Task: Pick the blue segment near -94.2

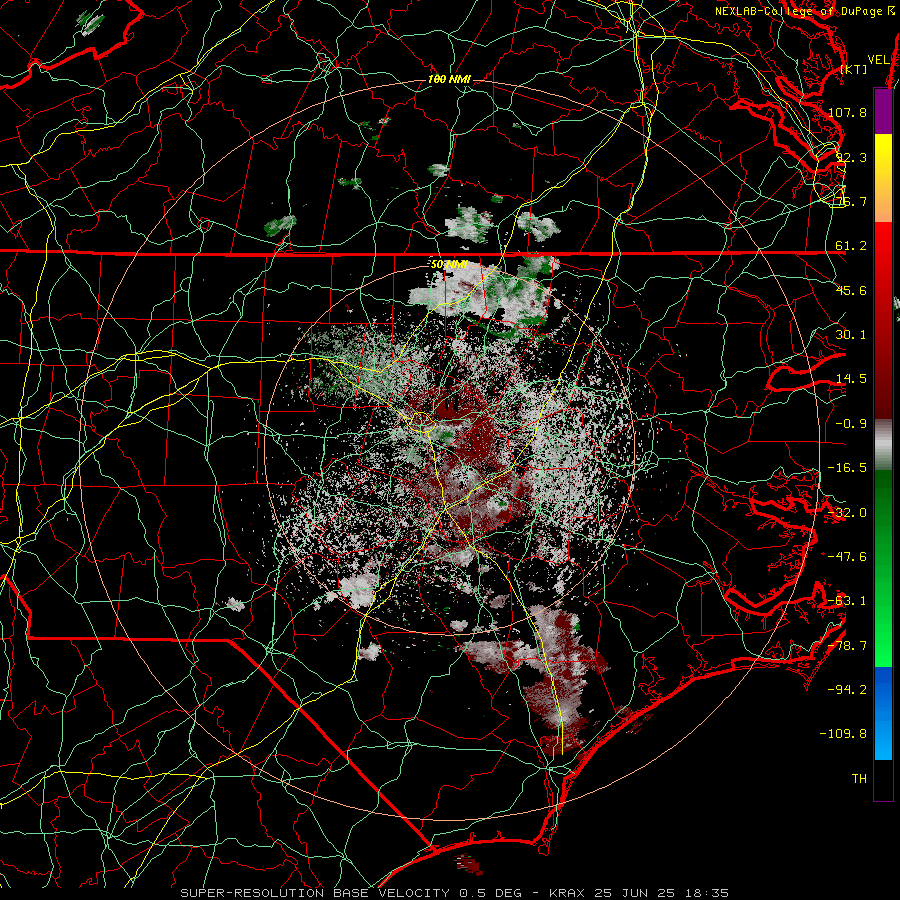Action: pyautogui.click(x=883, y=690)
